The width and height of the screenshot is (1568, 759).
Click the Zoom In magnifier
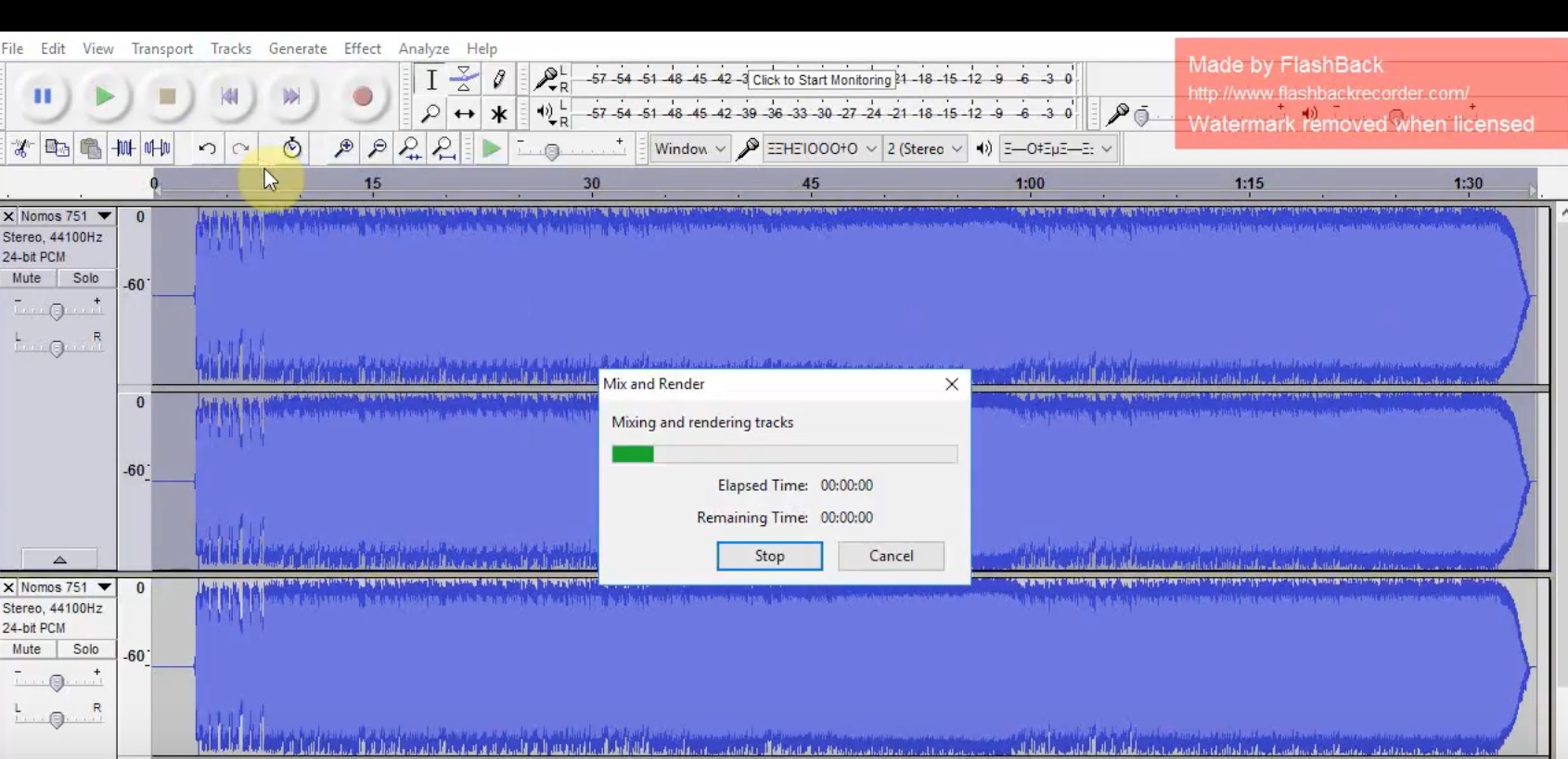coord(343,148)
